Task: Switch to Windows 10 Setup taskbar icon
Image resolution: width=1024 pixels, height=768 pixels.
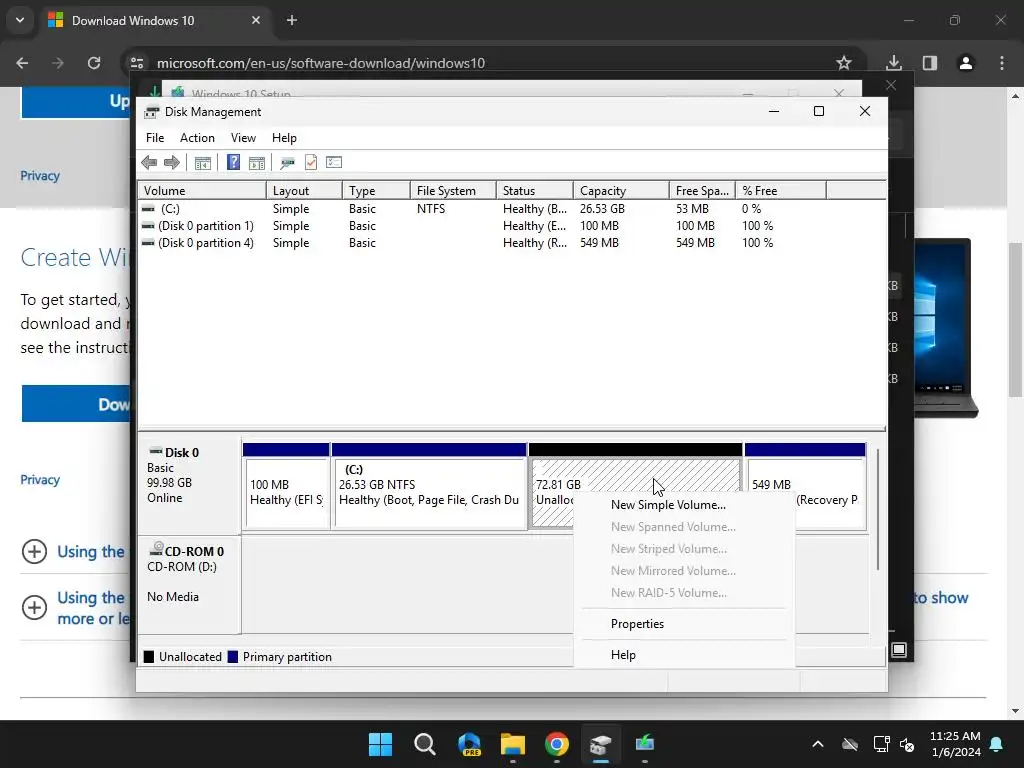Action: click(645, 744)
